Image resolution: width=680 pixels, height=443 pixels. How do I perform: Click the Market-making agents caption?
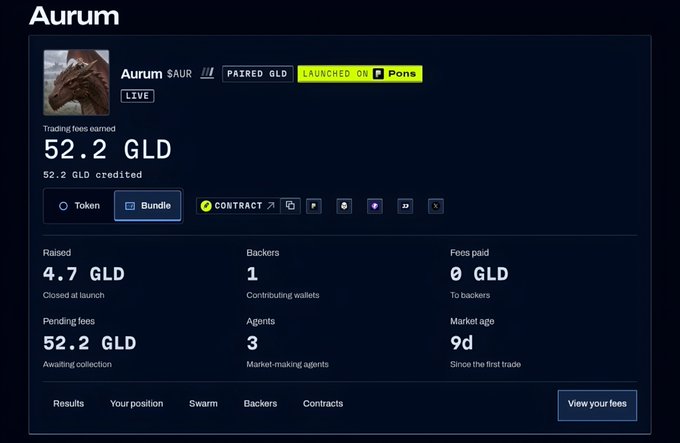[x=288, y=365]
